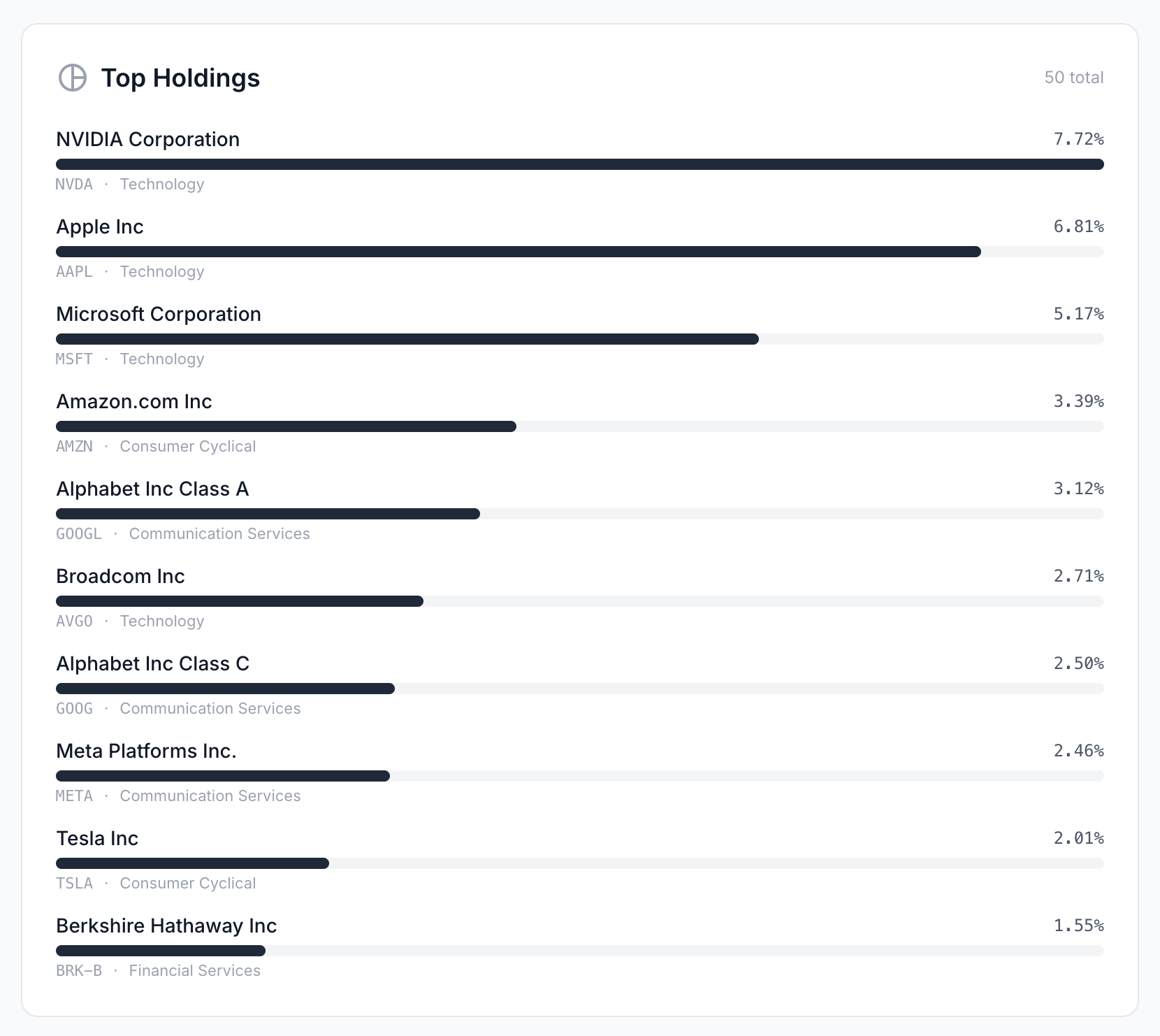The width and height of the screenshot is (1160, 1036).
Task: Click the Broadcom Inc holding name
Action: (120, 576)
